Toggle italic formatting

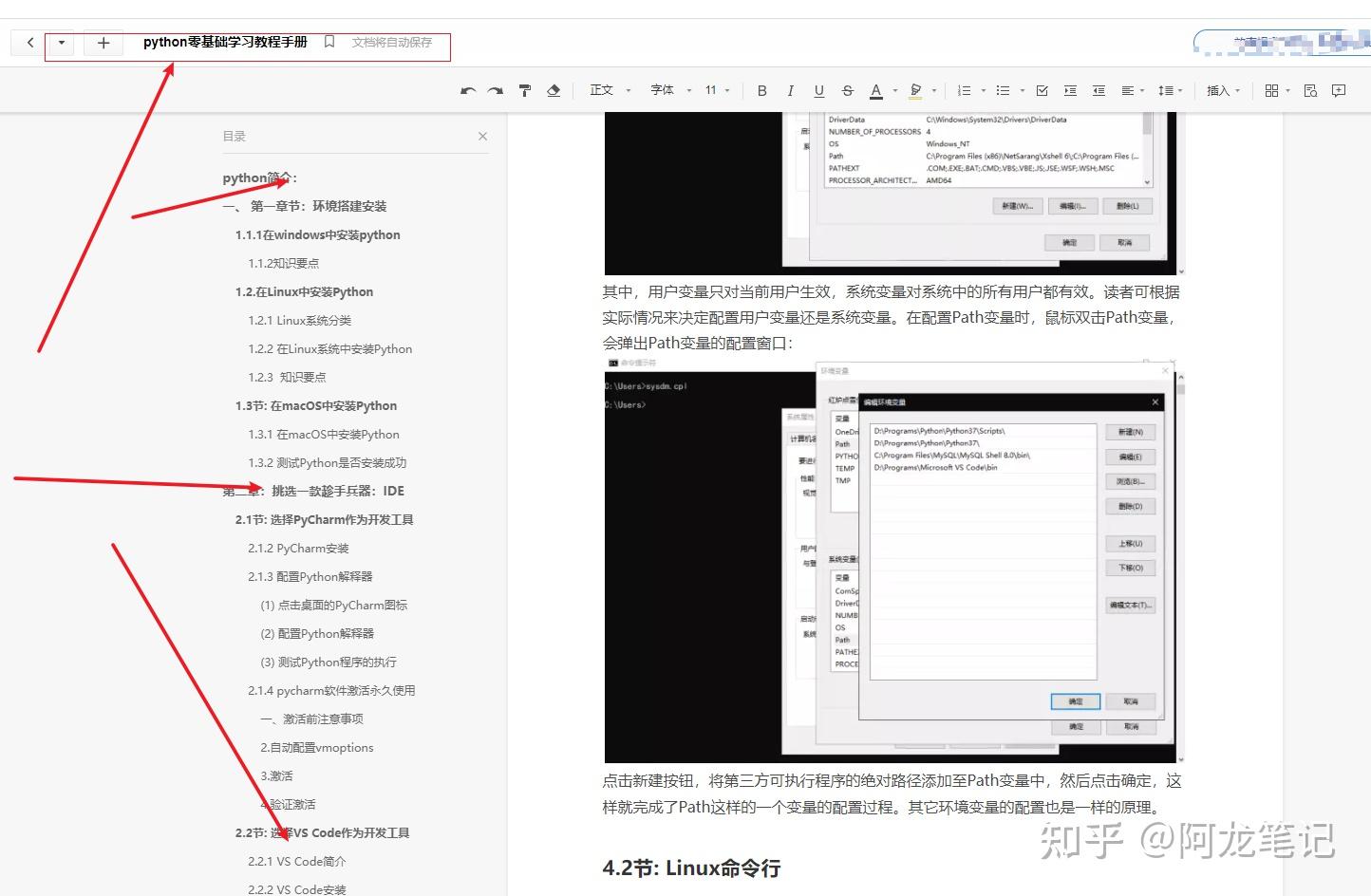pos(790,91)
